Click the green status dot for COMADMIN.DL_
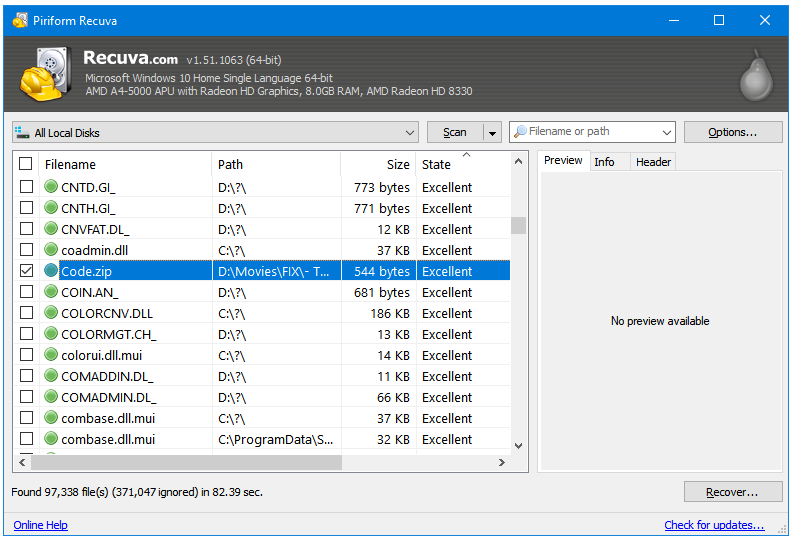This screenshot has height=540, width=792. pos(51,397)
